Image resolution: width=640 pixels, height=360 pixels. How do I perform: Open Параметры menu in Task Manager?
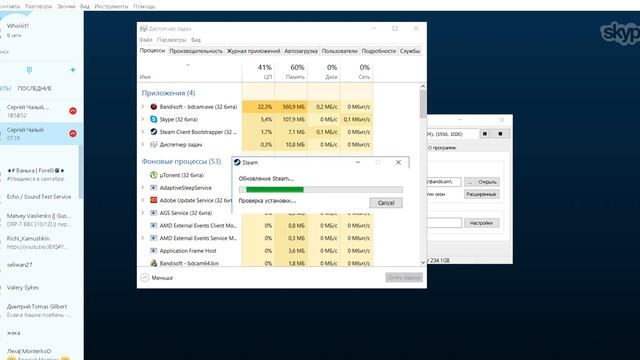[x=171, y=40]
